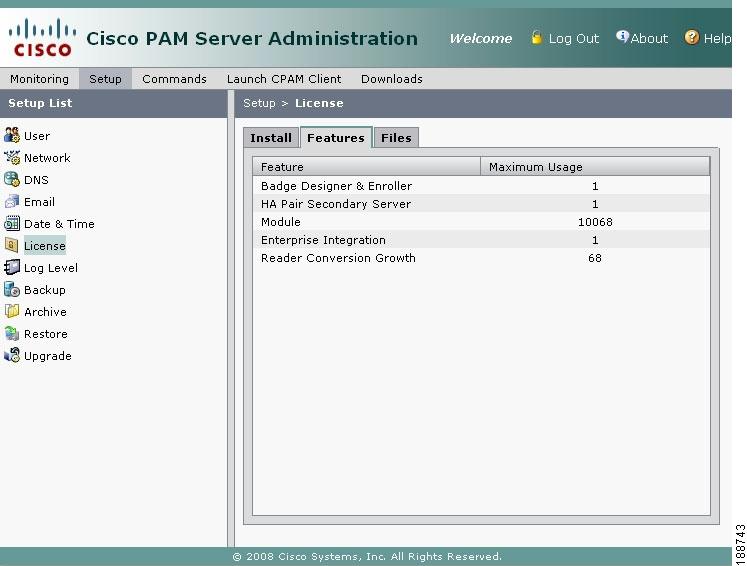Screen dimensions: 747x566
Task: Click the Log Level notebook icon
Action: [12, 267]
